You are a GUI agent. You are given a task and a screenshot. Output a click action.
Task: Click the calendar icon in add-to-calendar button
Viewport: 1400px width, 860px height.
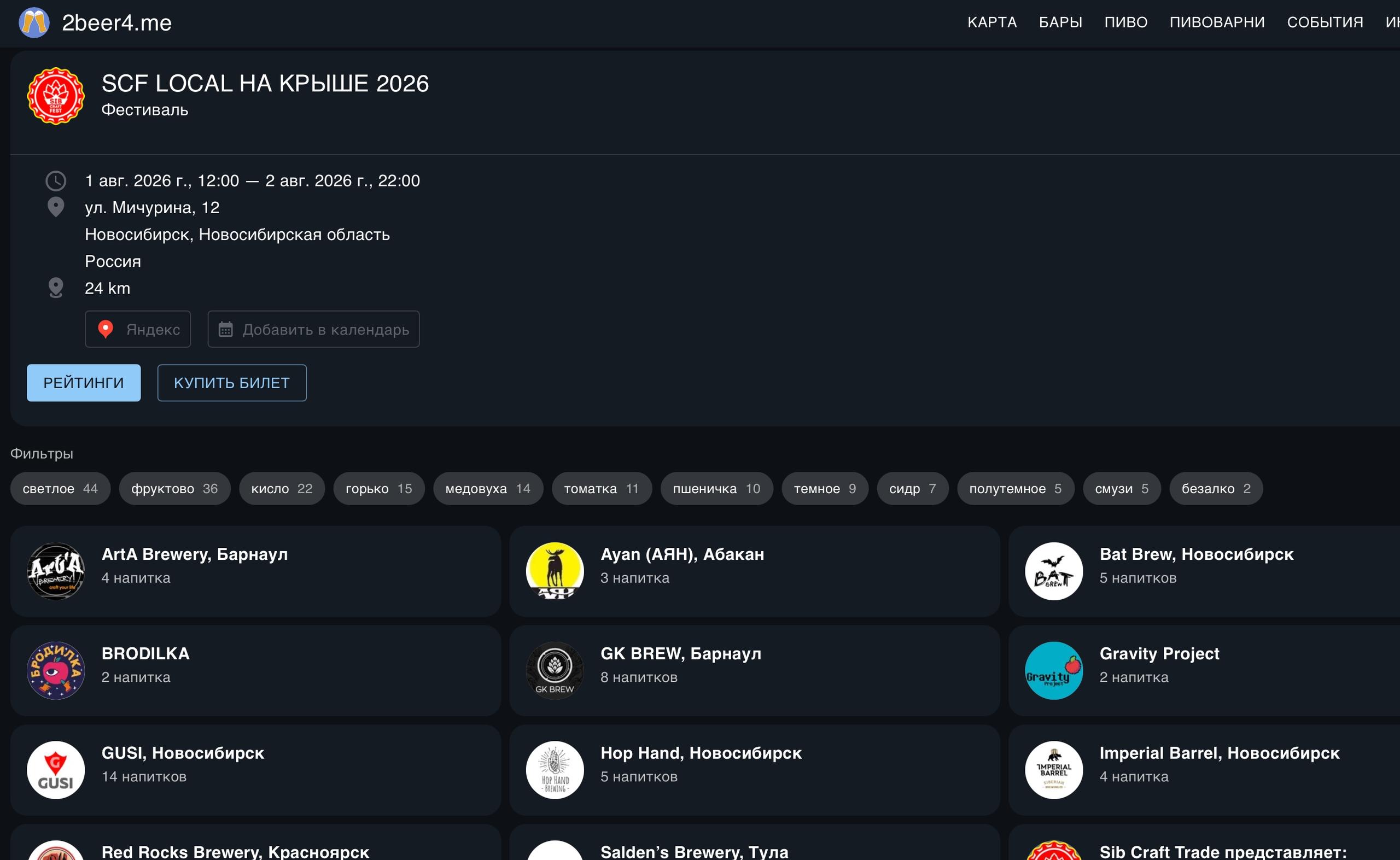coord(226,329)
